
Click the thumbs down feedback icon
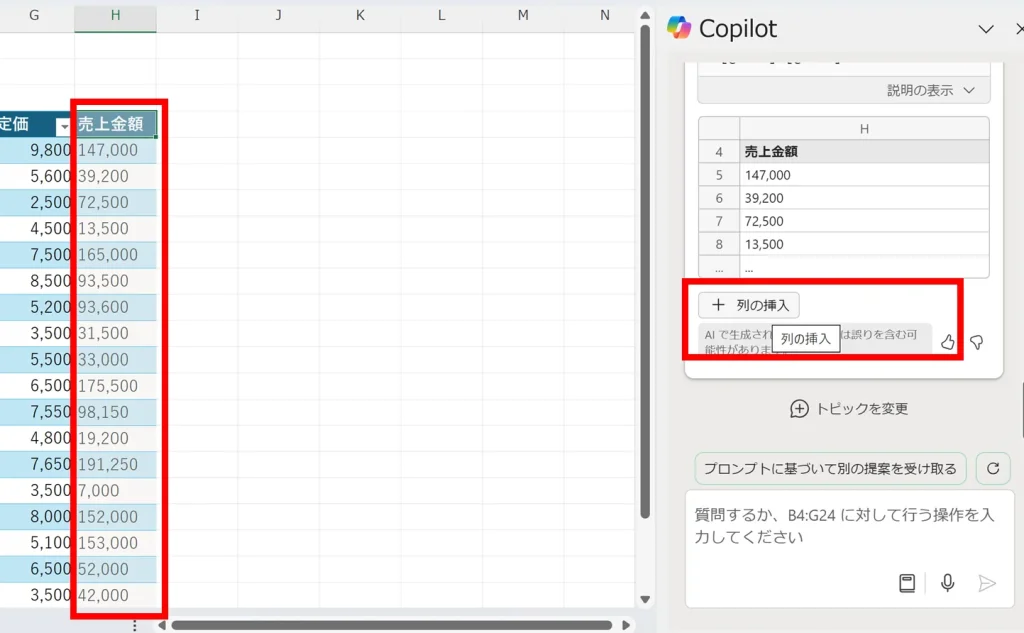[977, 342]
